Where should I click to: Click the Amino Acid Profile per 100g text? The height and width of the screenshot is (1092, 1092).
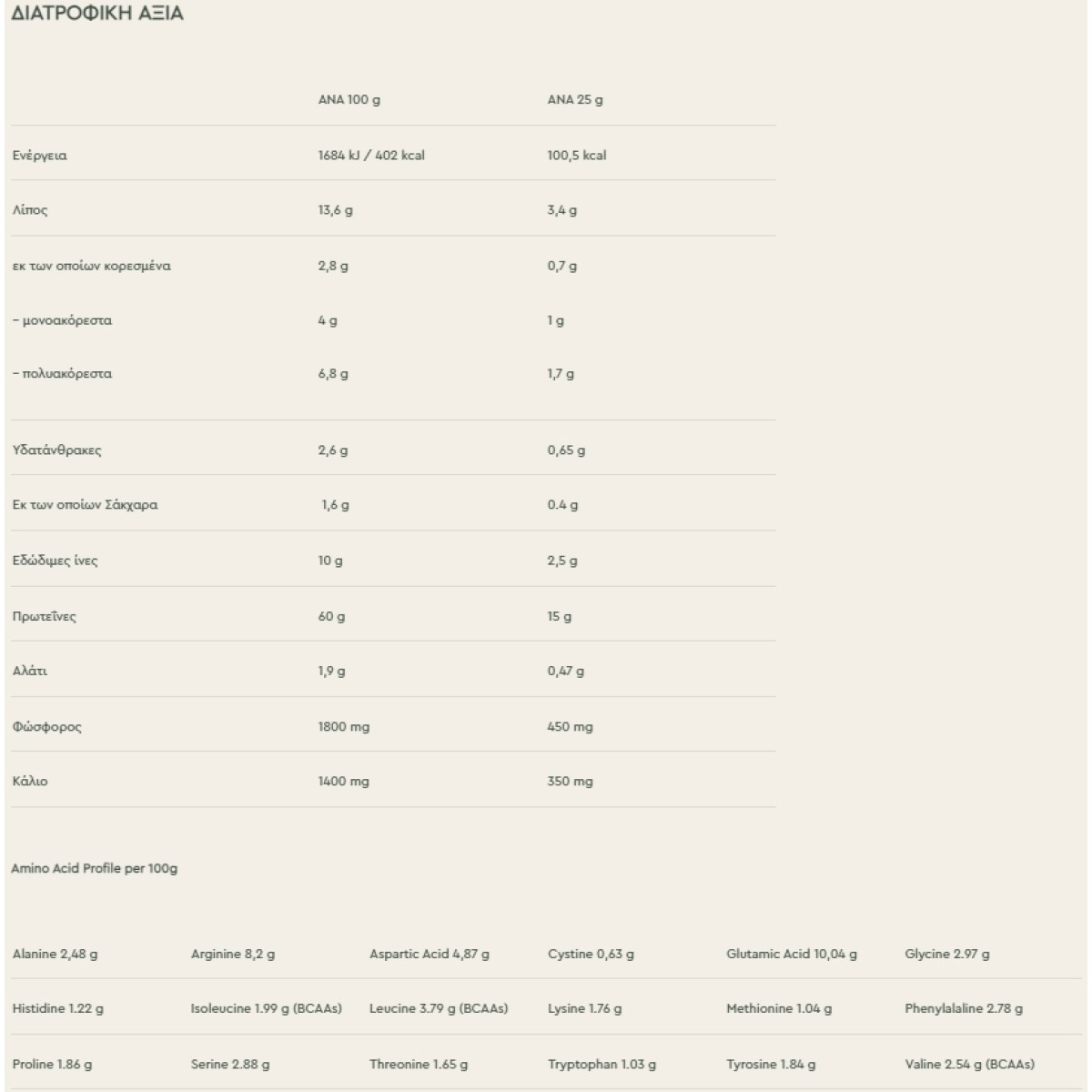tap(95, 869)
